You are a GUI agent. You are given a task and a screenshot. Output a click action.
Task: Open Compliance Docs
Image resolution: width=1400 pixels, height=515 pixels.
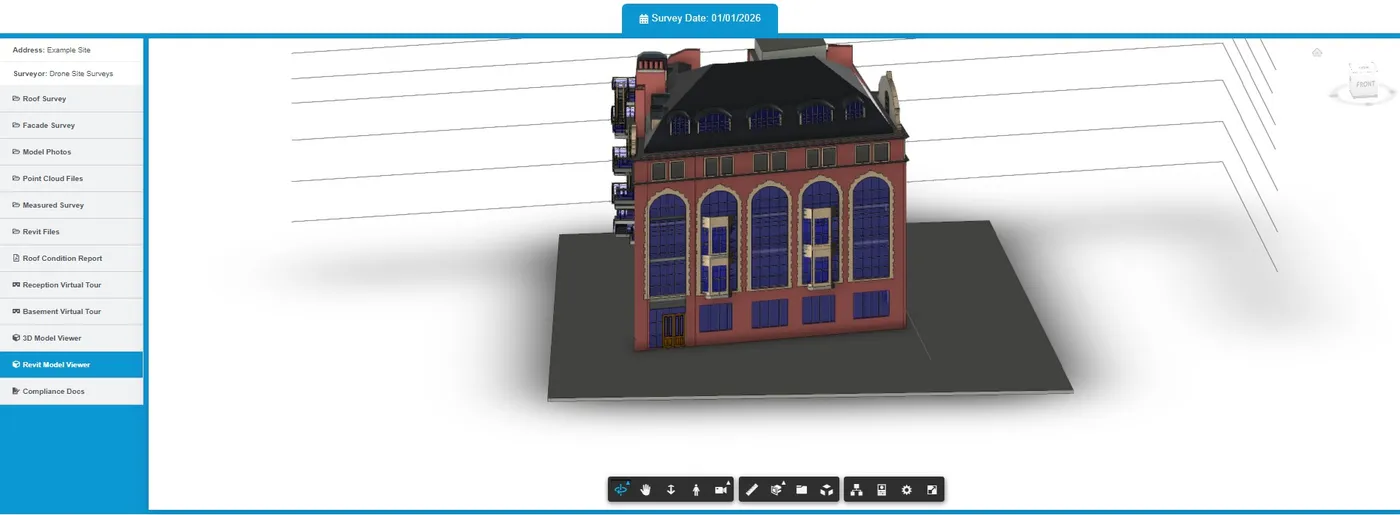click(x=71, y=391)
